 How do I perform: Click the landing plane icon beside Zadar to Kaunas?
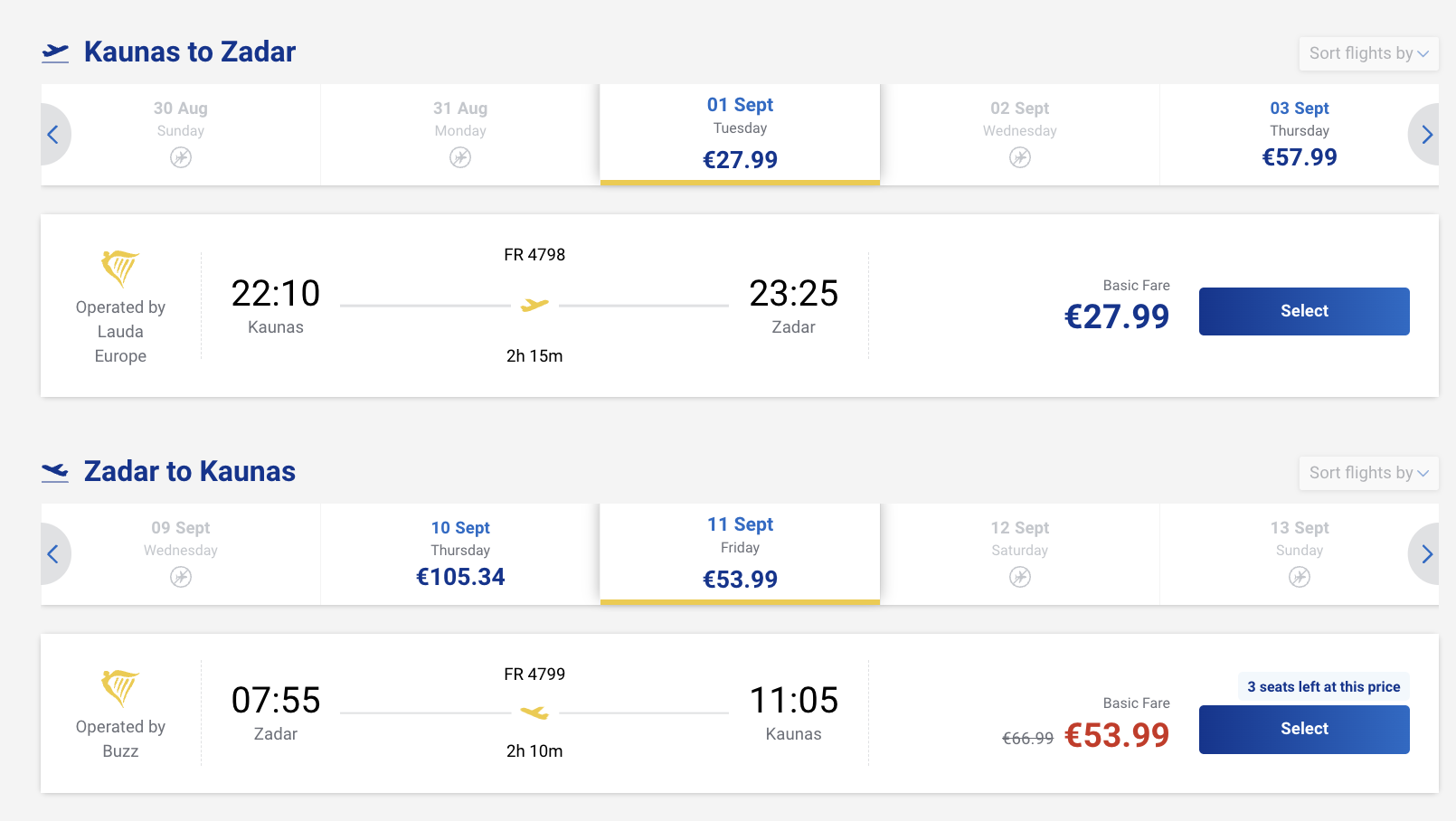[55, 472]
